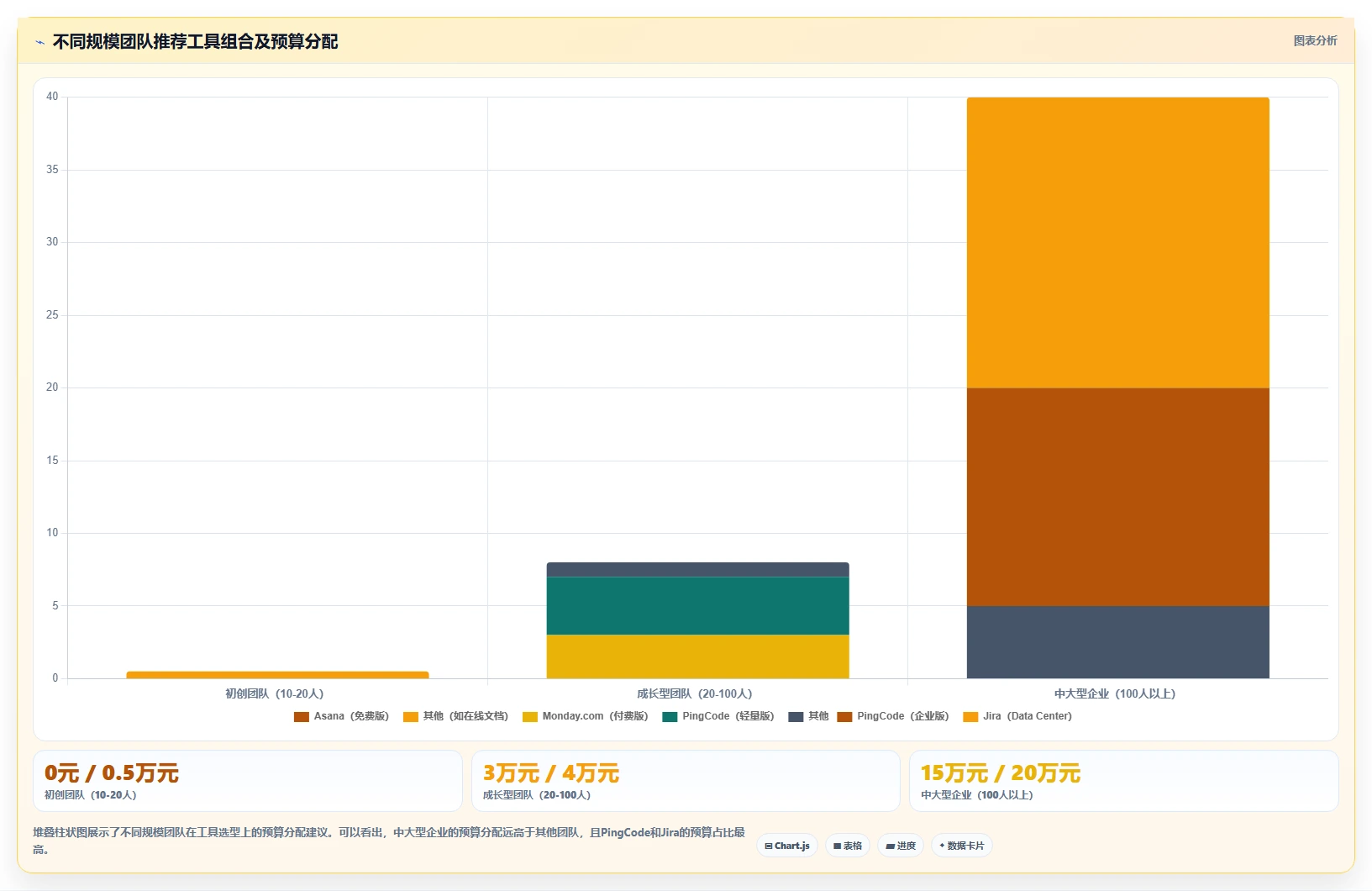Click the 成长型团队（20-100人）caption under 3万元 card
The height and width of the screenshot is (891, 1372).
click(537, 795)
